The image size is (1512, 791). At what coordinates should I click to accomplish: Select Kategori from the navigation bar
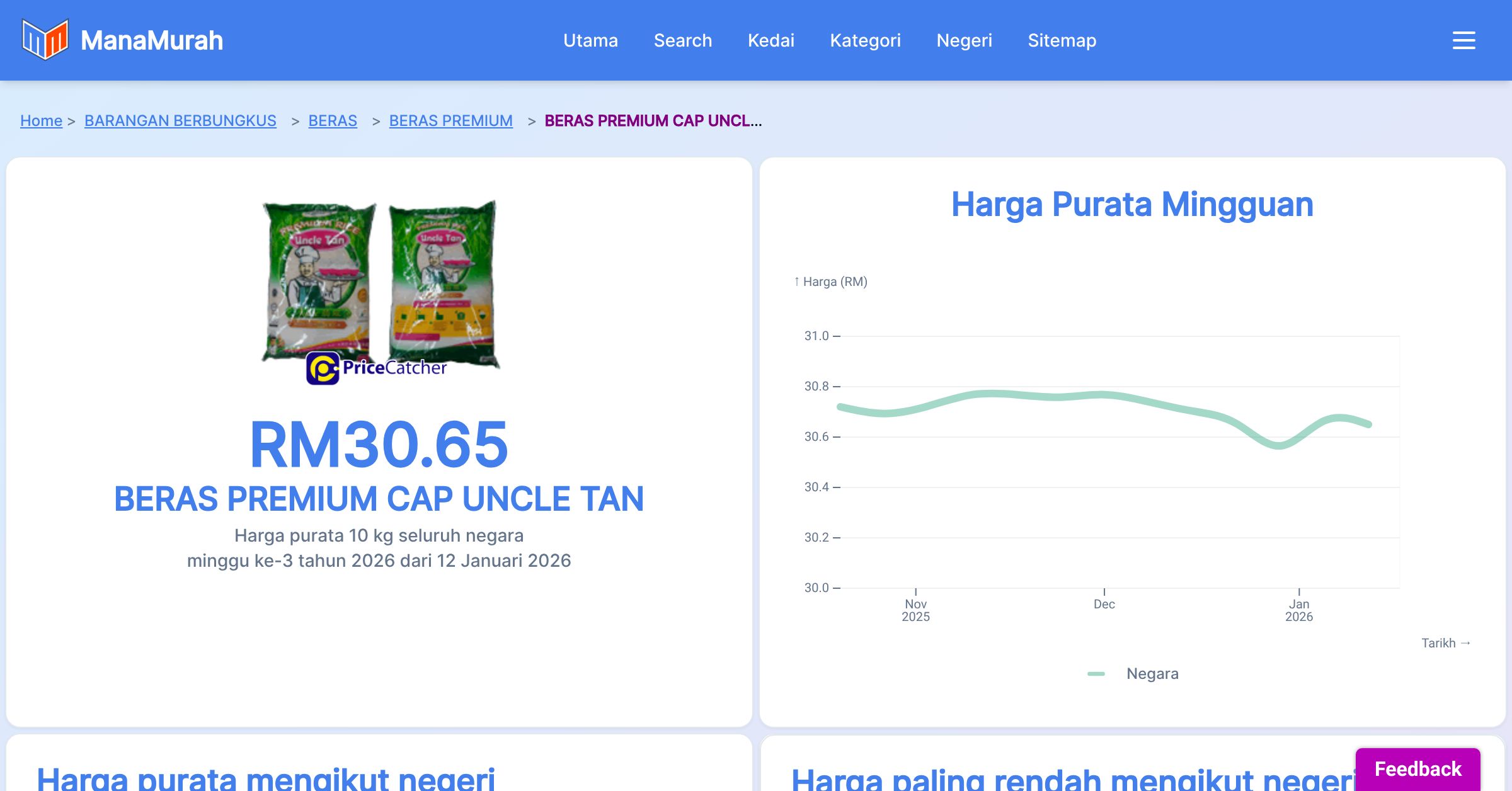click(x=866, y=40)
